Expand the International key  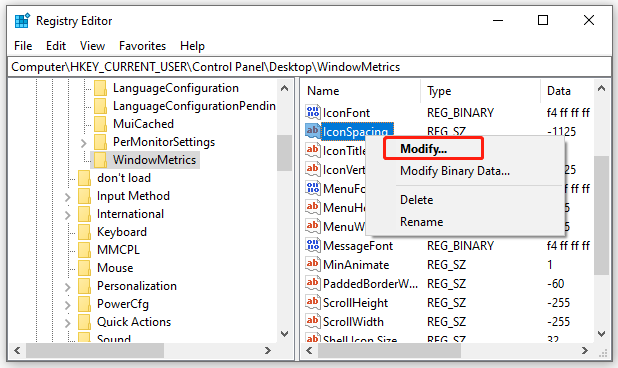(67, 215)
